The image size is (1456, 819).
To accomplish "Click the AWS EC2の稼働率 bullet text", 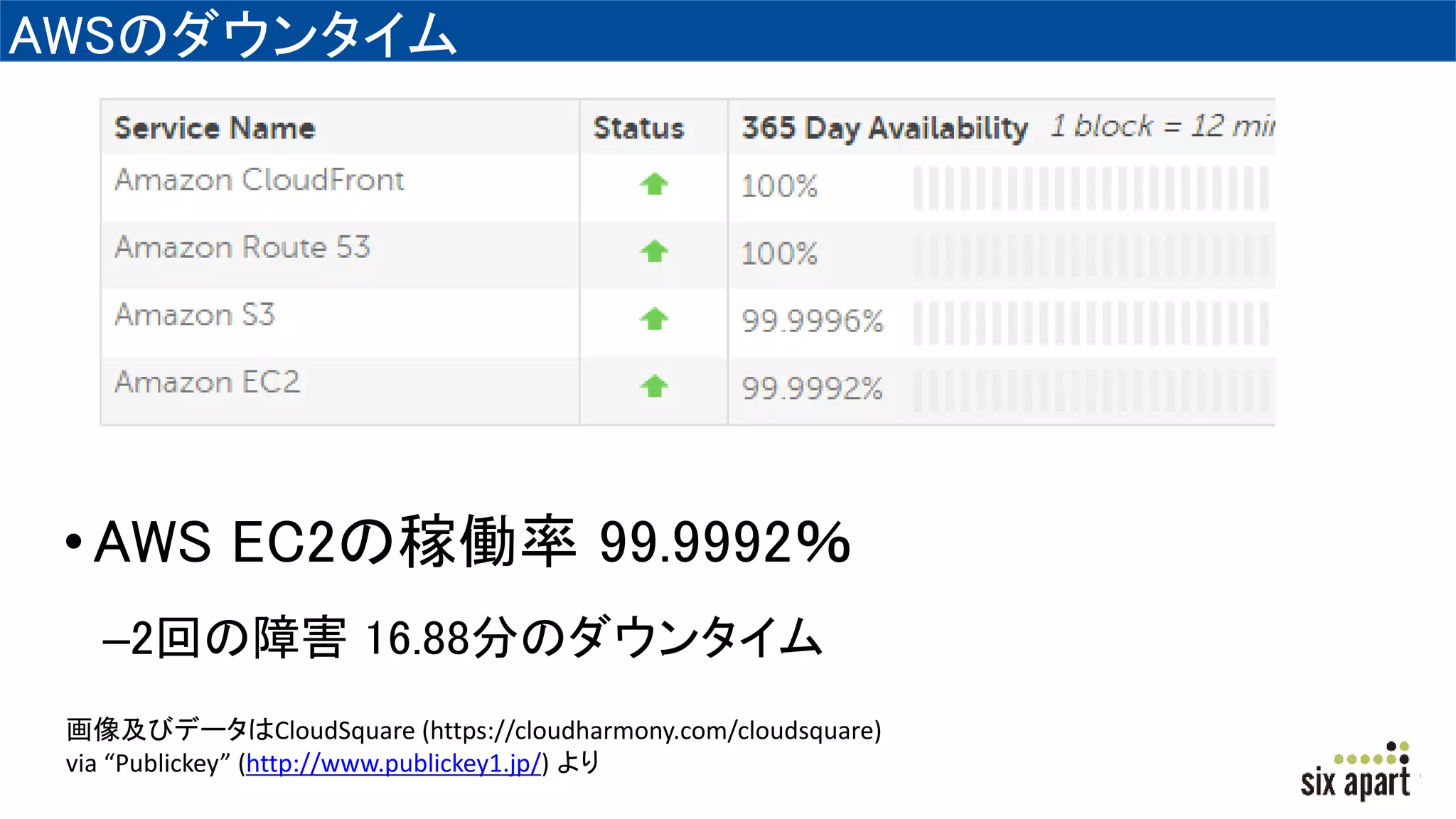I will (x=472, y=542).
